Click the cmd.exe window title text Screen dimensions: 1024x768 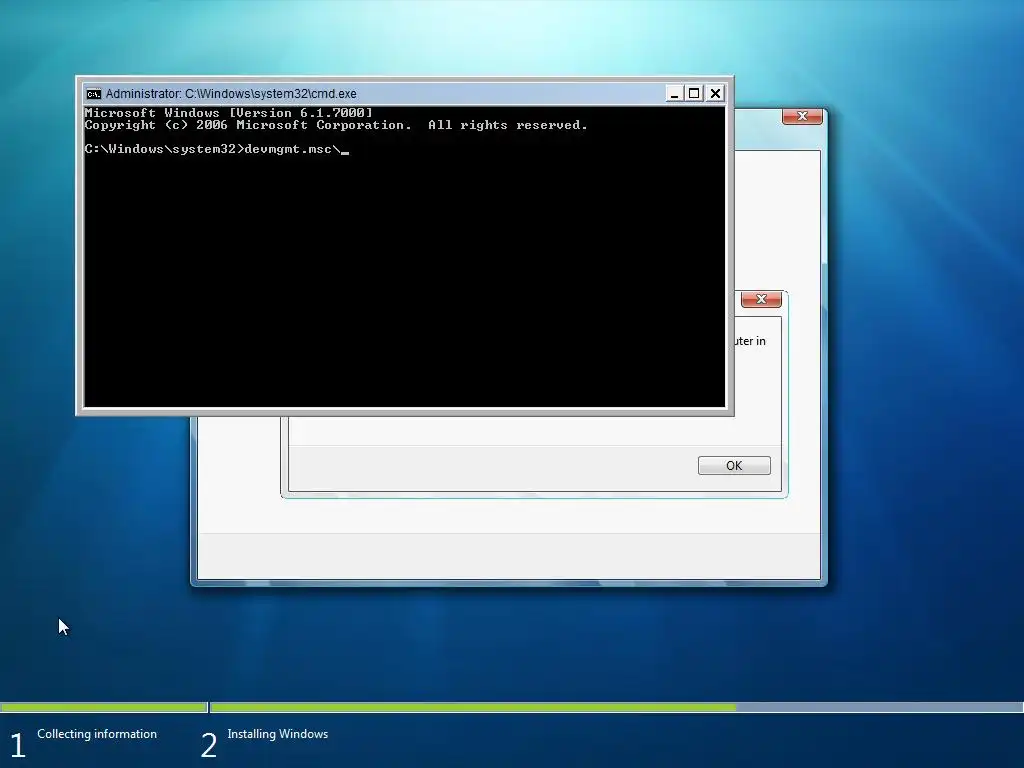click(x=231, y=93)
